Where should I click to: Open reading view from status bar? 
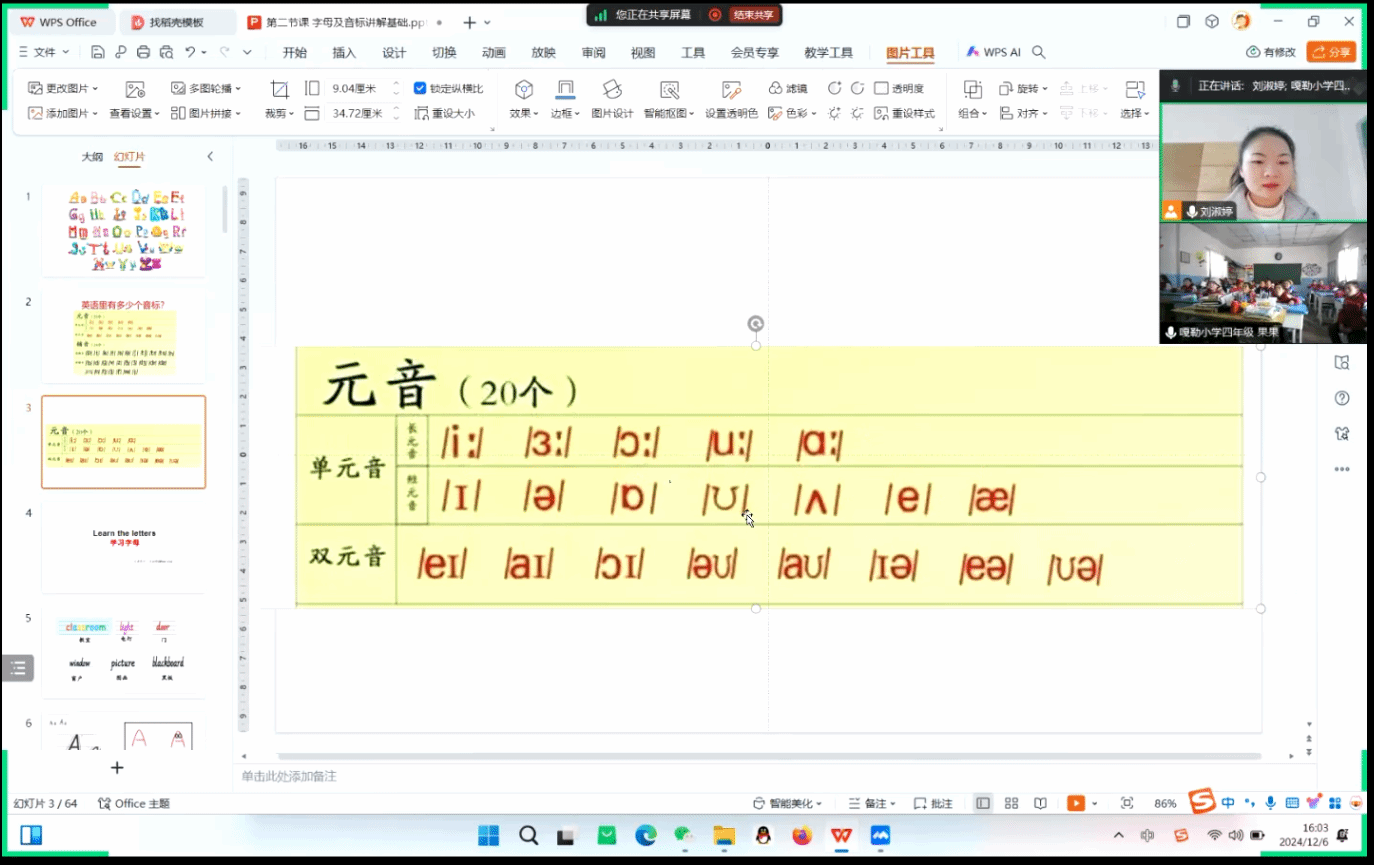[x=1040, y=803]
